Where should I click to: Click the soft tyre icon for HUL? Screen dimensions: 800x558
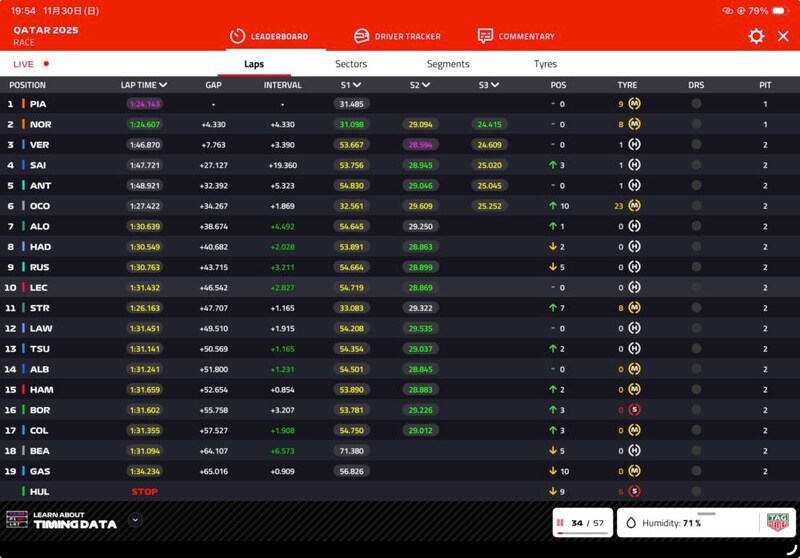click(634, 491)
